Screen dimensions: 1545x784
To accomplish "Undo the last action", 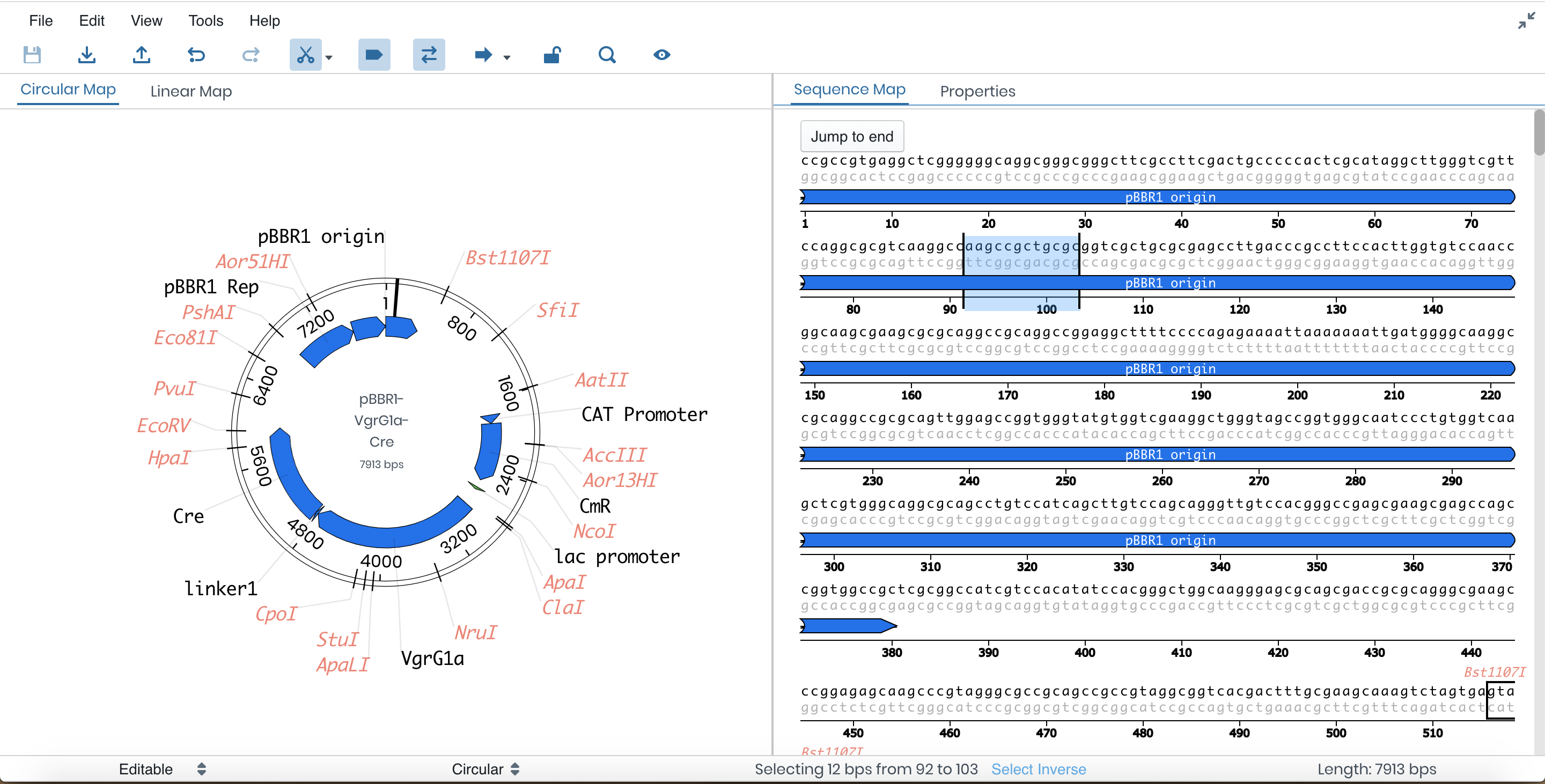I will click(x=196, y=55).
